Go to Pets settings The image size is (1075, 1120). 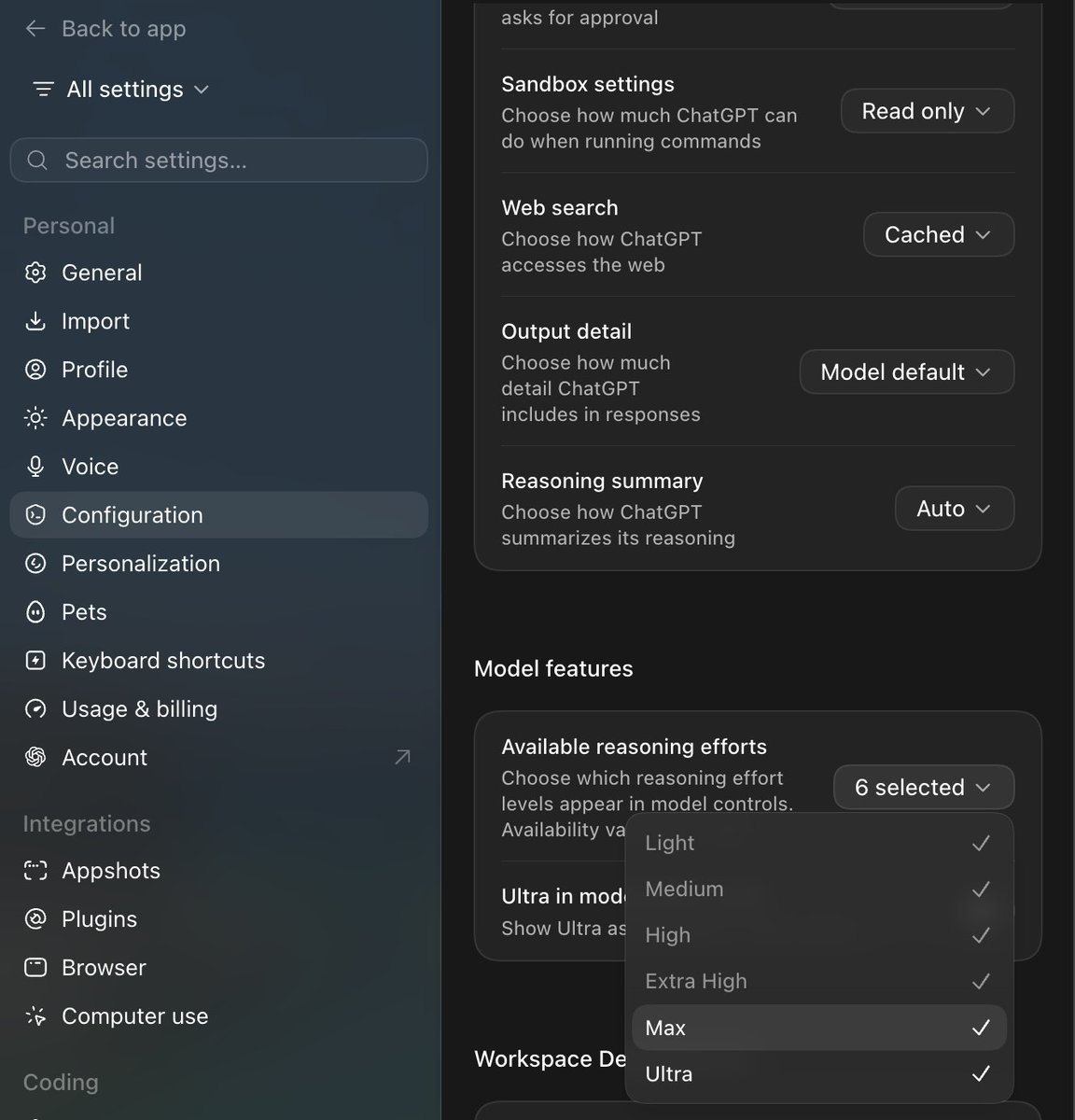point(218,612)
